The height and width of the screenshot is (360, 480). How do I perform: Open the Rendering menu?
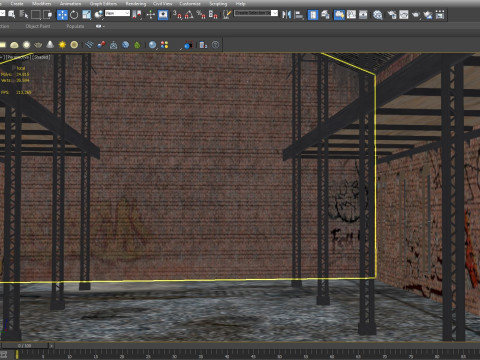click(x=136, y=4)
